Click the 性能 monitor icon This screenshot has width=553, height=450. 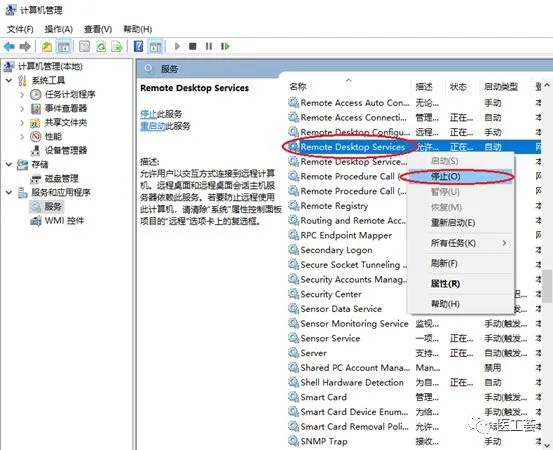[36, 136]
